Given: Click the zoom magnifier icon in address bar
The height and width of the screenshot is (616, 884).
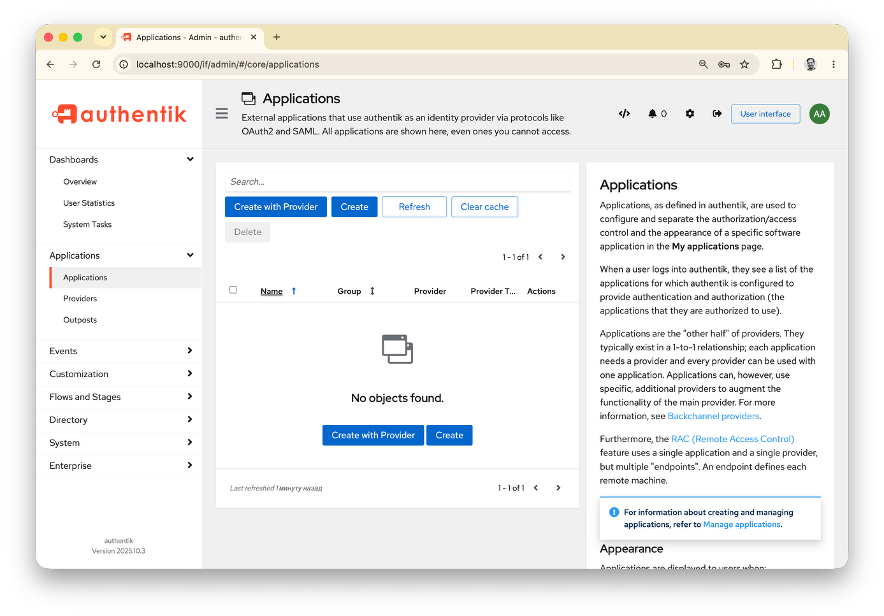Looking at the screenshot, I should tap(703, 64).
